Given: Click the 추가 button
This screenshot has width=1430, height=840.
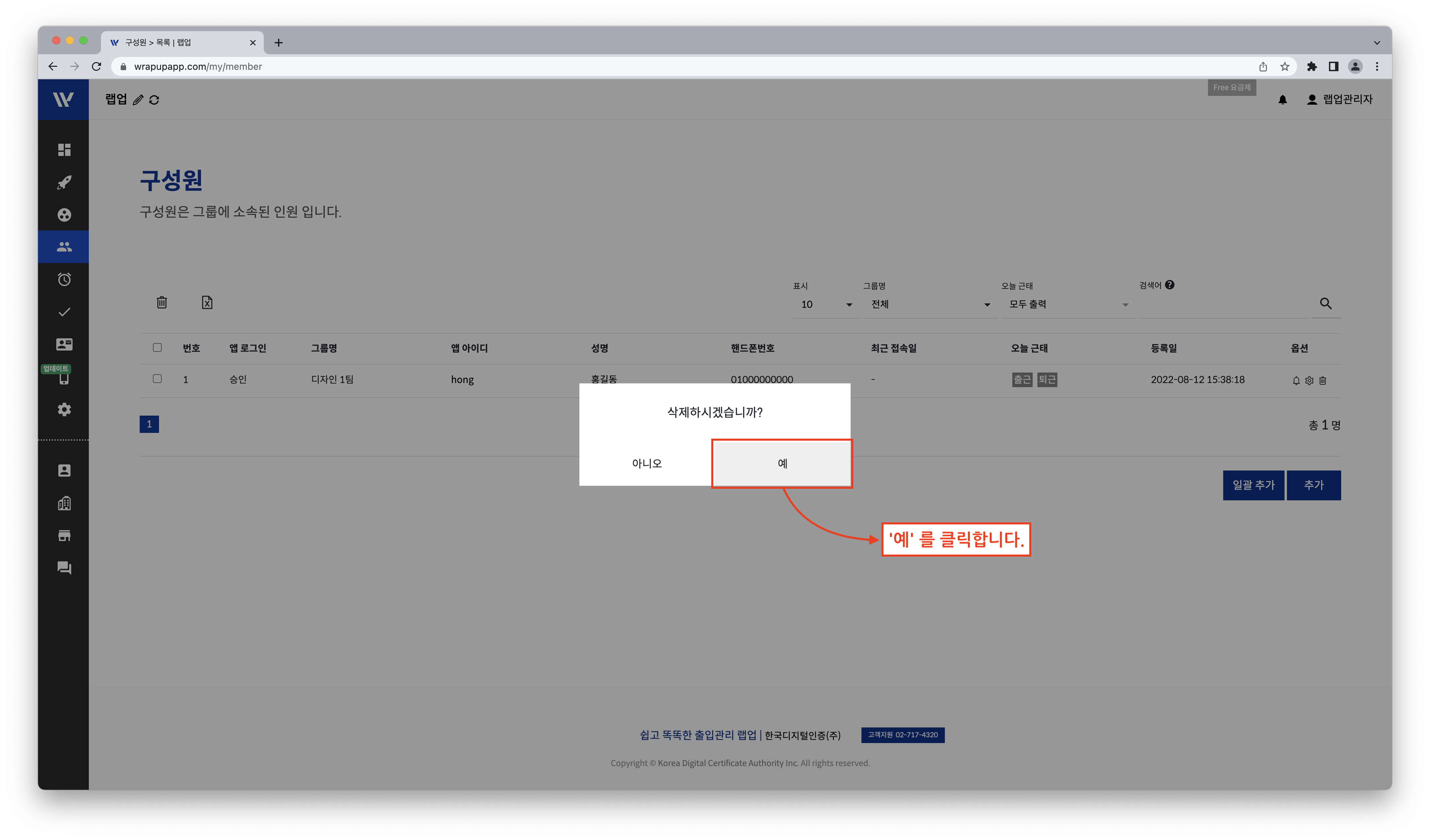Looking at the screenshot, I should pyautogui.click(x=1314, y=485).
